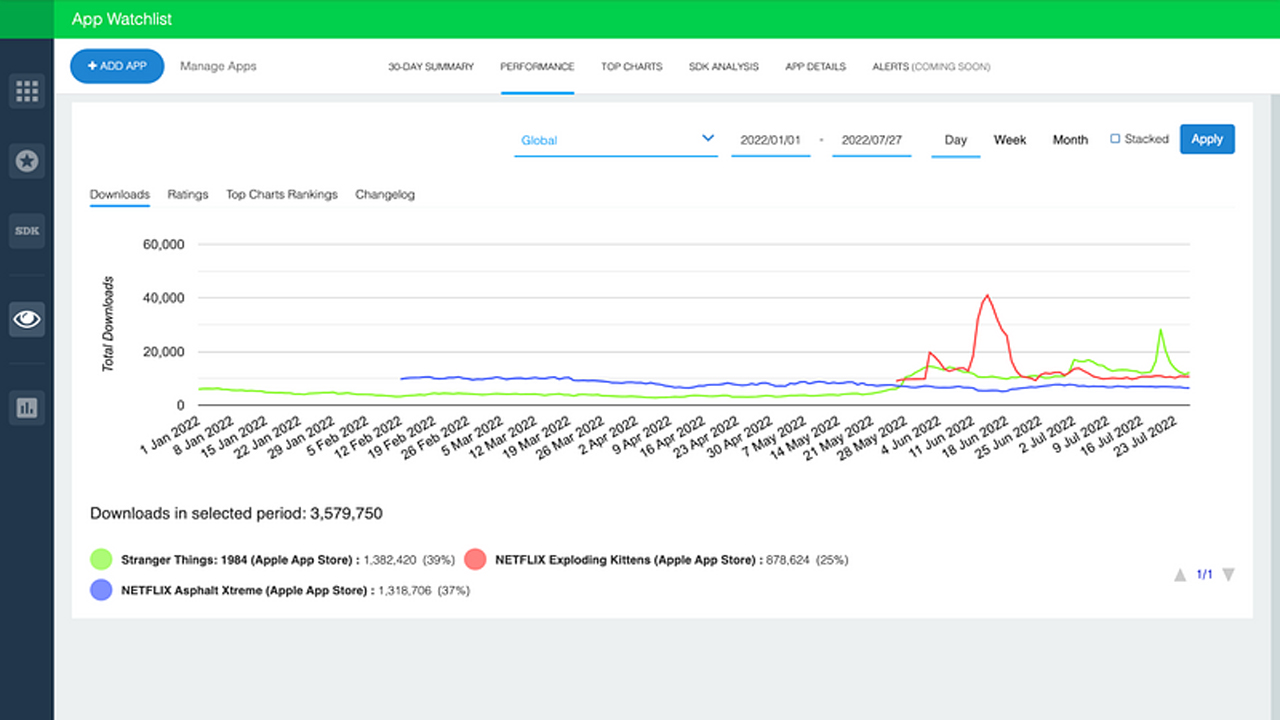Select the eye watchlist sidebar icon
Viewport: 1280px width, 720px height.
pos(27,319)
